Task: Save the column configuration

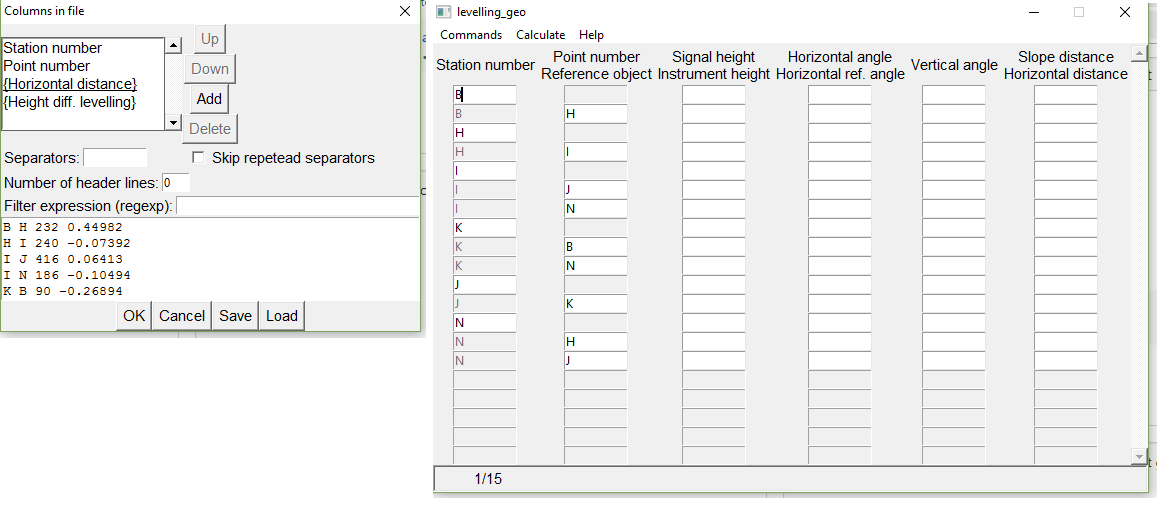Action: click(236, 316)
